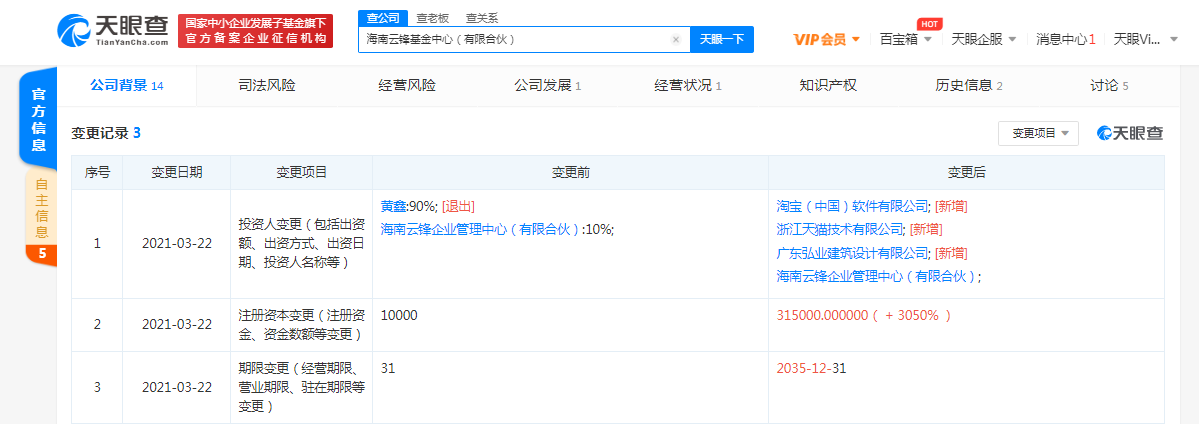Click the 注册资本变更 item cell
This screenshot has width=1199, height=424.
coord(301,325)
